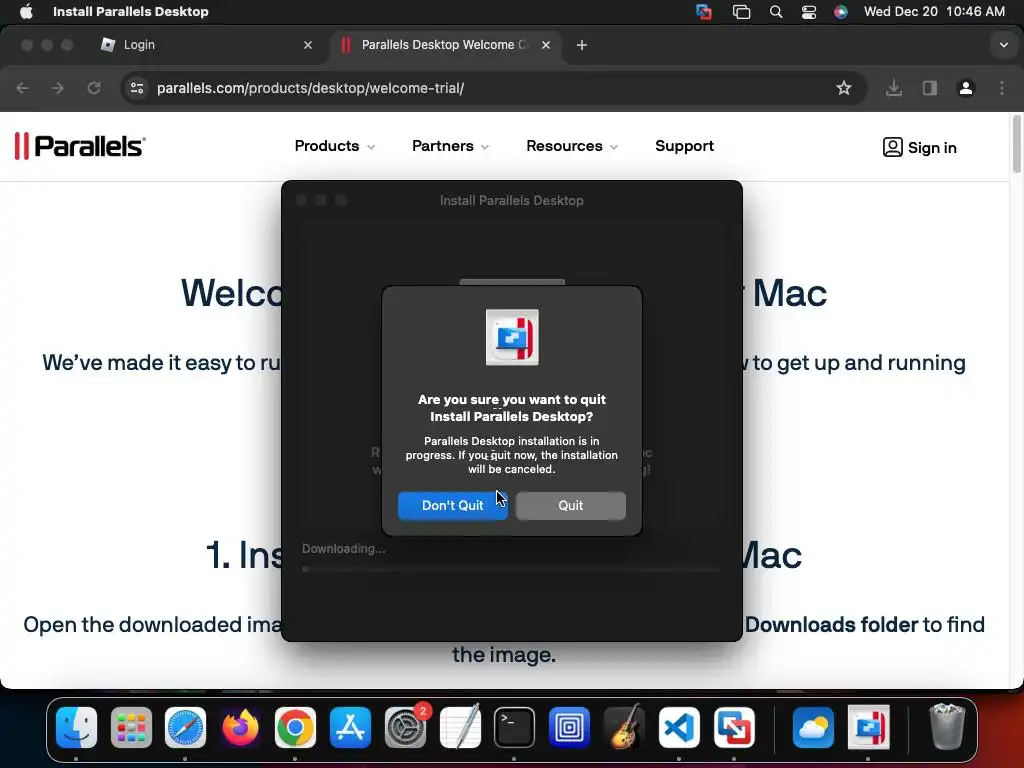Open VMware Fusion from the Dock
The image size is (1024, 768).
click(x=734, y=728)
